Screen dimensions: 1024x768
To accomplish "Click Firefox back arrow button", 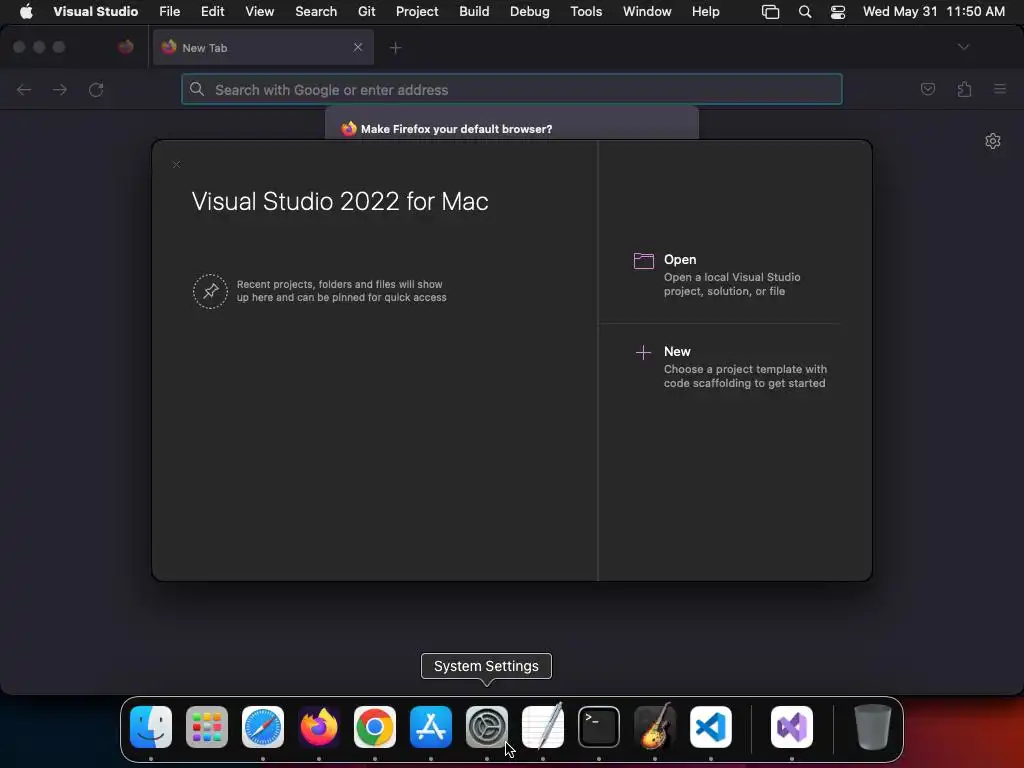I will [24, 89].
